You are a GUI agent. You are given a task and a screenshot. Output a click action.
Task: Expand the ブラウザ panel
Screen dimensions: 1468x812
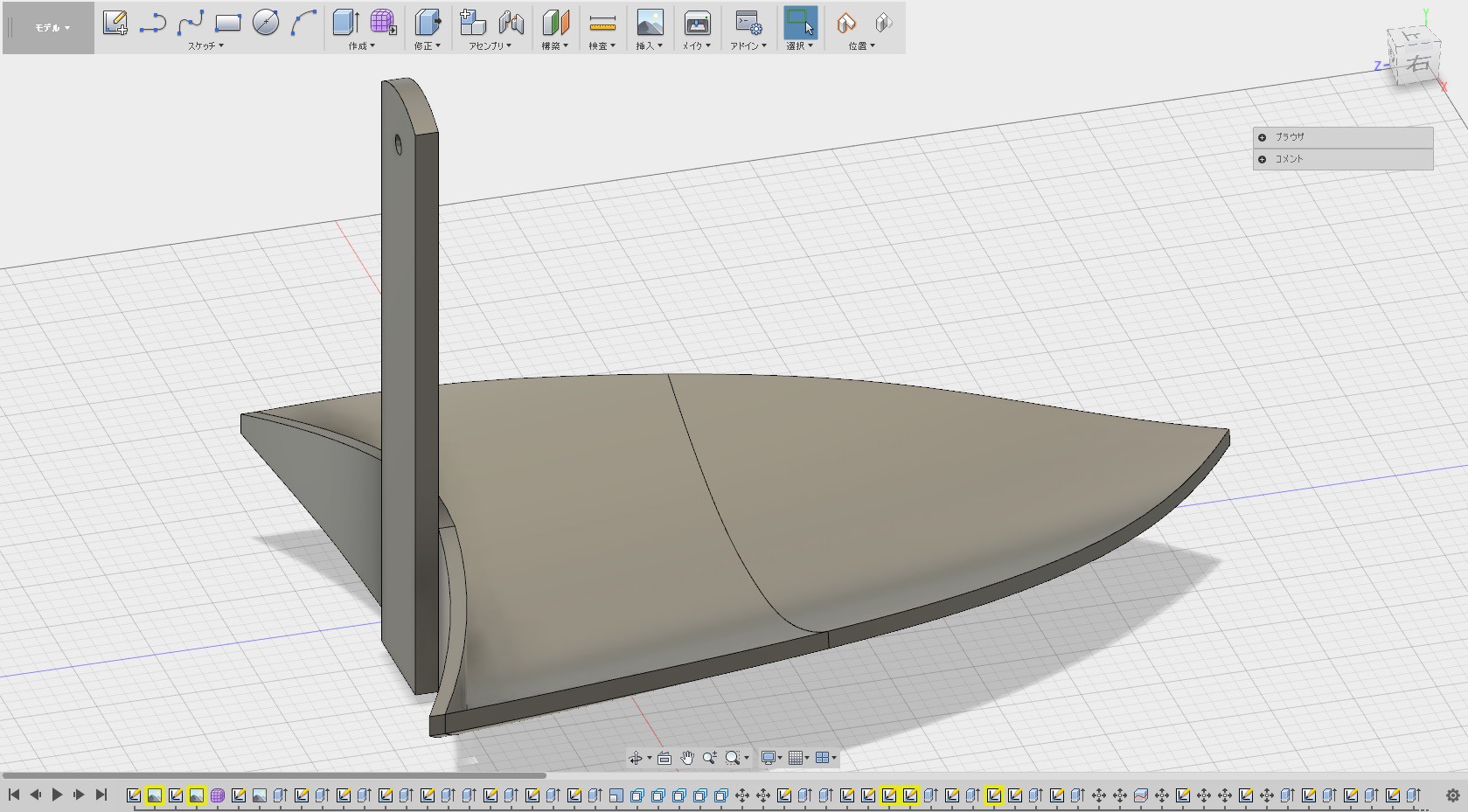[x=1262, y=137]
